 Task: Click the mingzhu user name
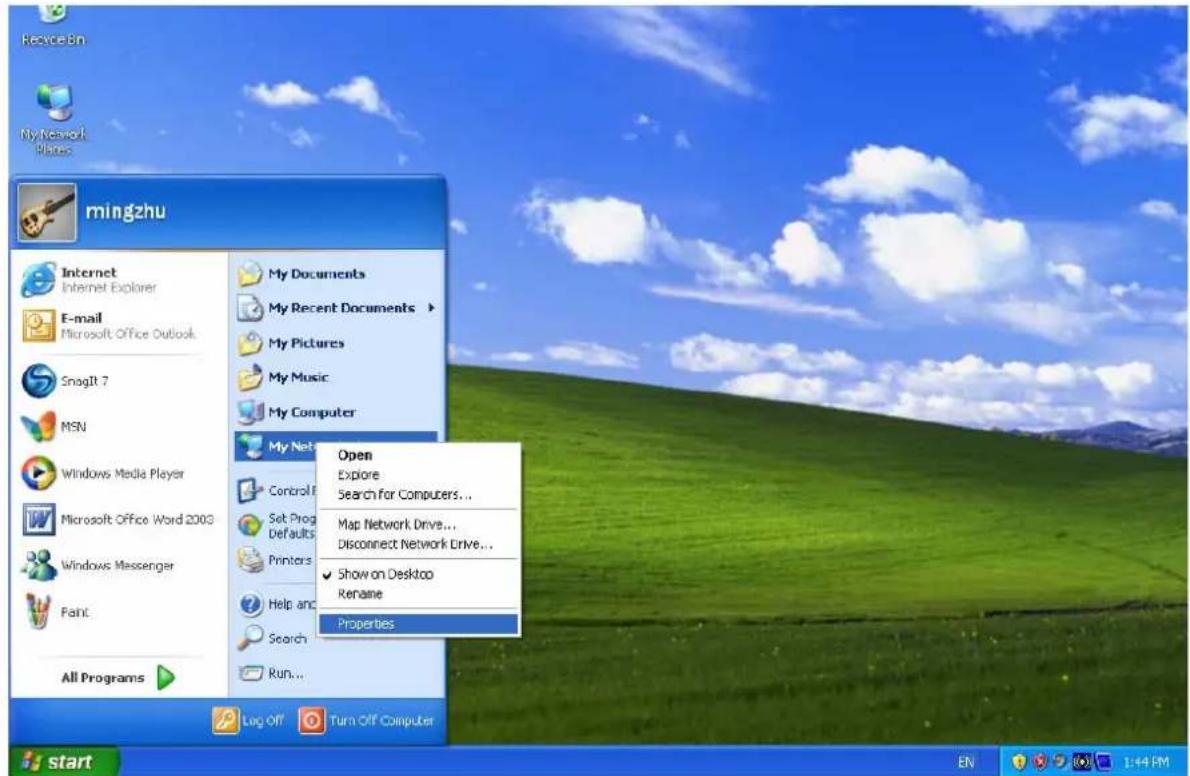tap(125, 211)
